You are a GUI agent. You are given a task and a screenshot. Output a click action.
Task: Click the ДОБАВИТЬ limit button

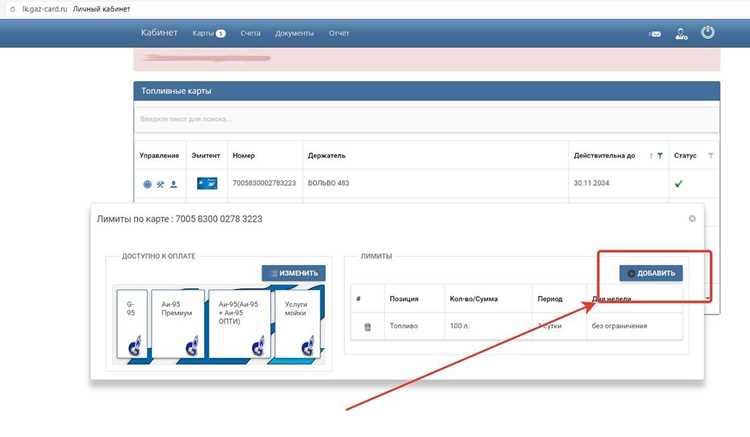[x=651, y=273]
